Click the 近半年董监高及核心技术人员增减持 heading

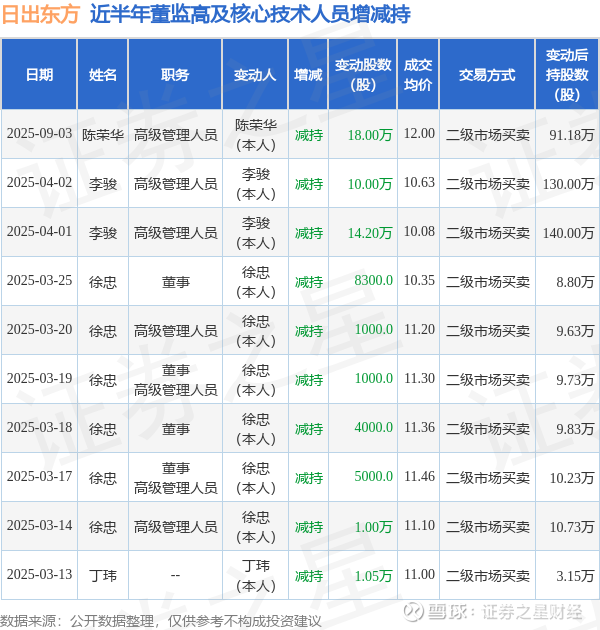coord(250,14)
